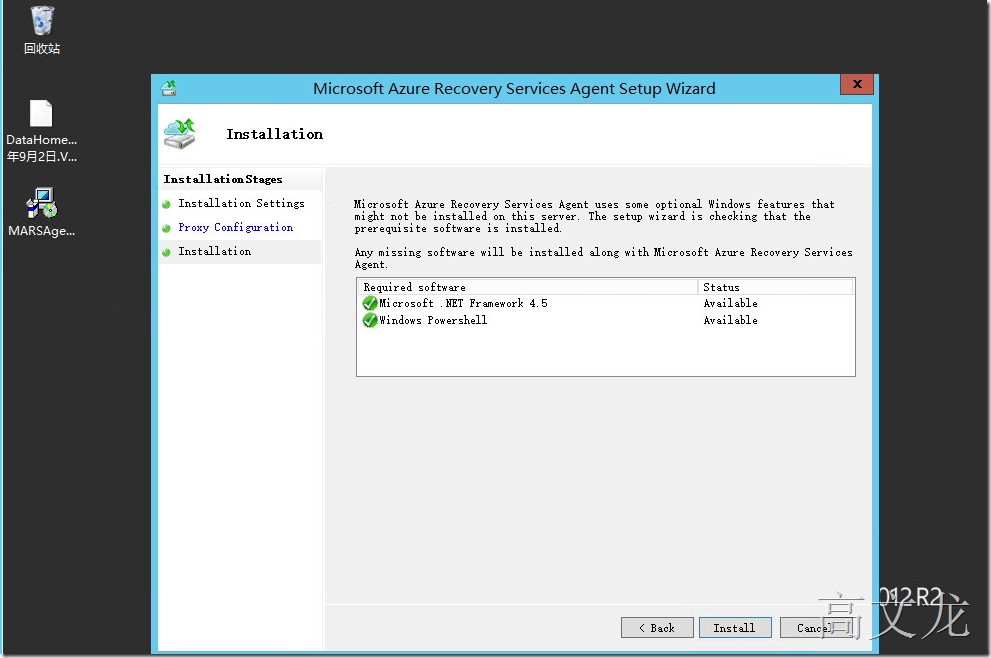Select the Installation stage in sidebar
991x658 pixels.
pos(214,251)
